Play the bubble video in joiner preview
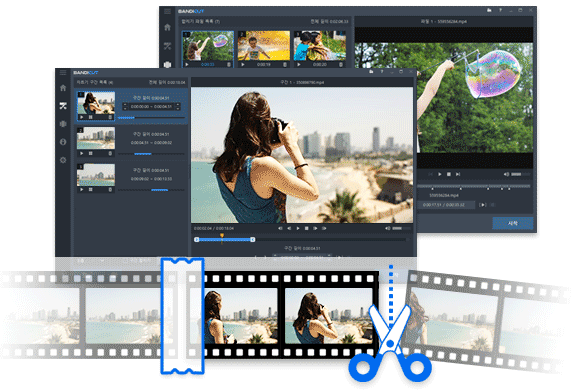 440,174
